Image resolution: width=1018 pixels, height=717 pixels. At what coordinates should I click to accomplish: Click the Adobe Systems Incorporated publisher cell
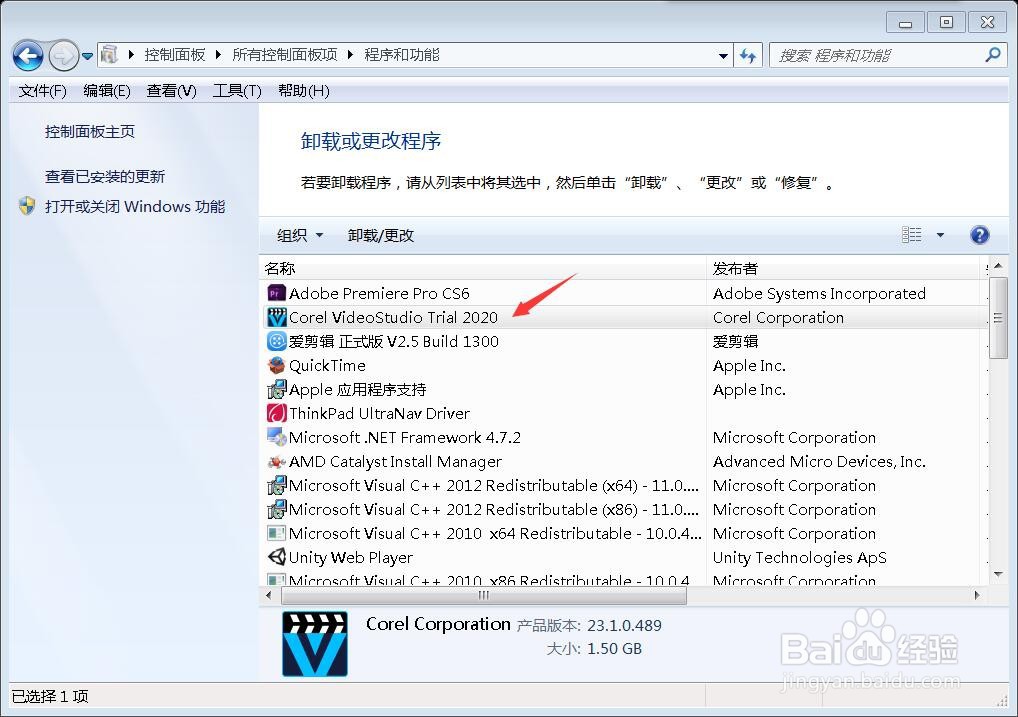coord(819,294)
